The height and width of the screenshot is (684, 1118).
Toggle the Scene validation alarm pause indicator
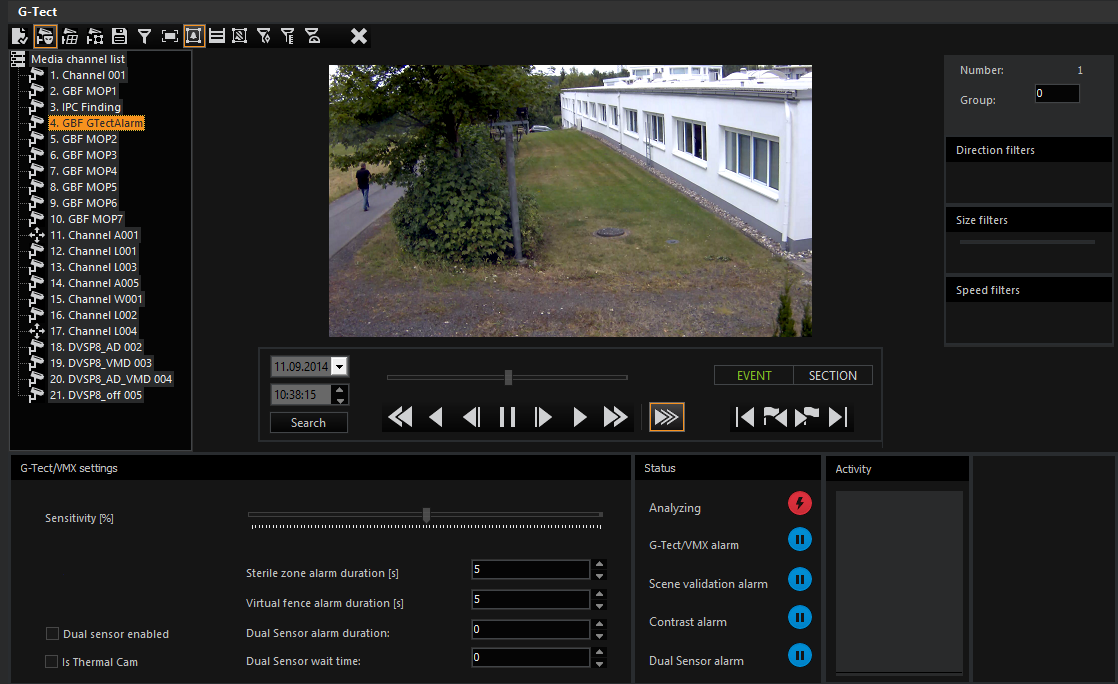click(800, 579)
